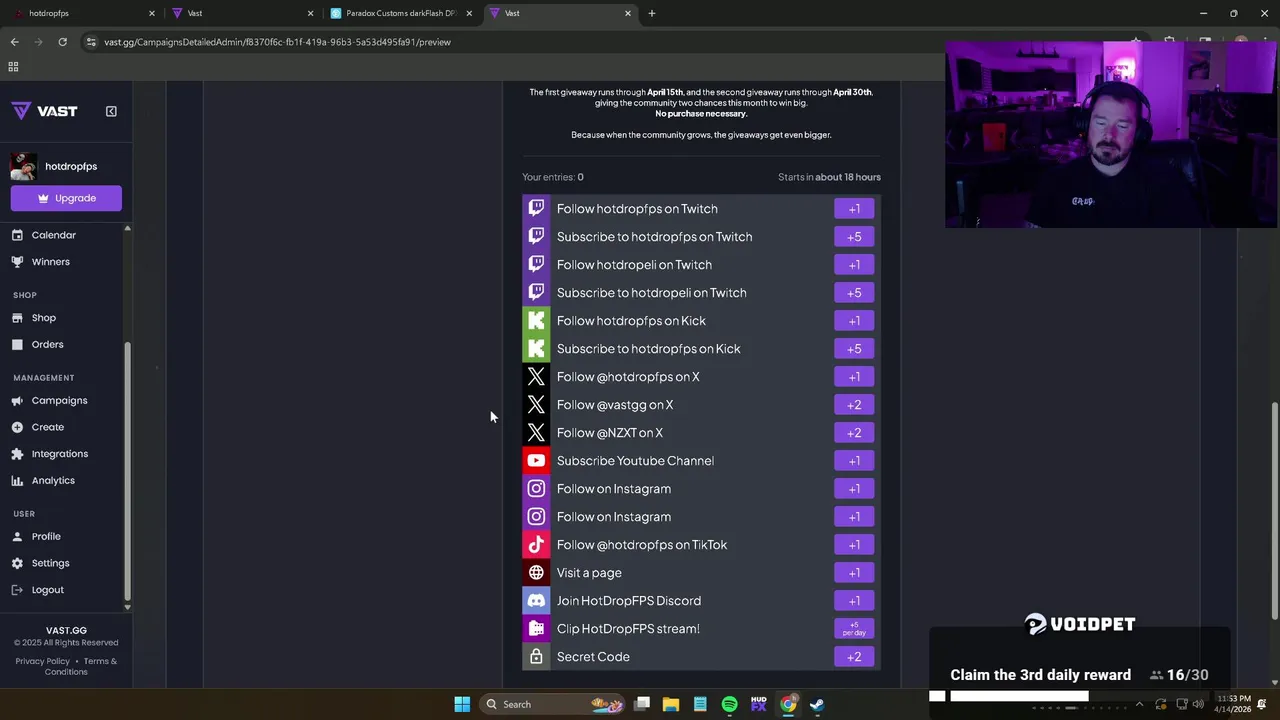Click the X icon beside Follow @hotdropfps on X

pos(536,376)
